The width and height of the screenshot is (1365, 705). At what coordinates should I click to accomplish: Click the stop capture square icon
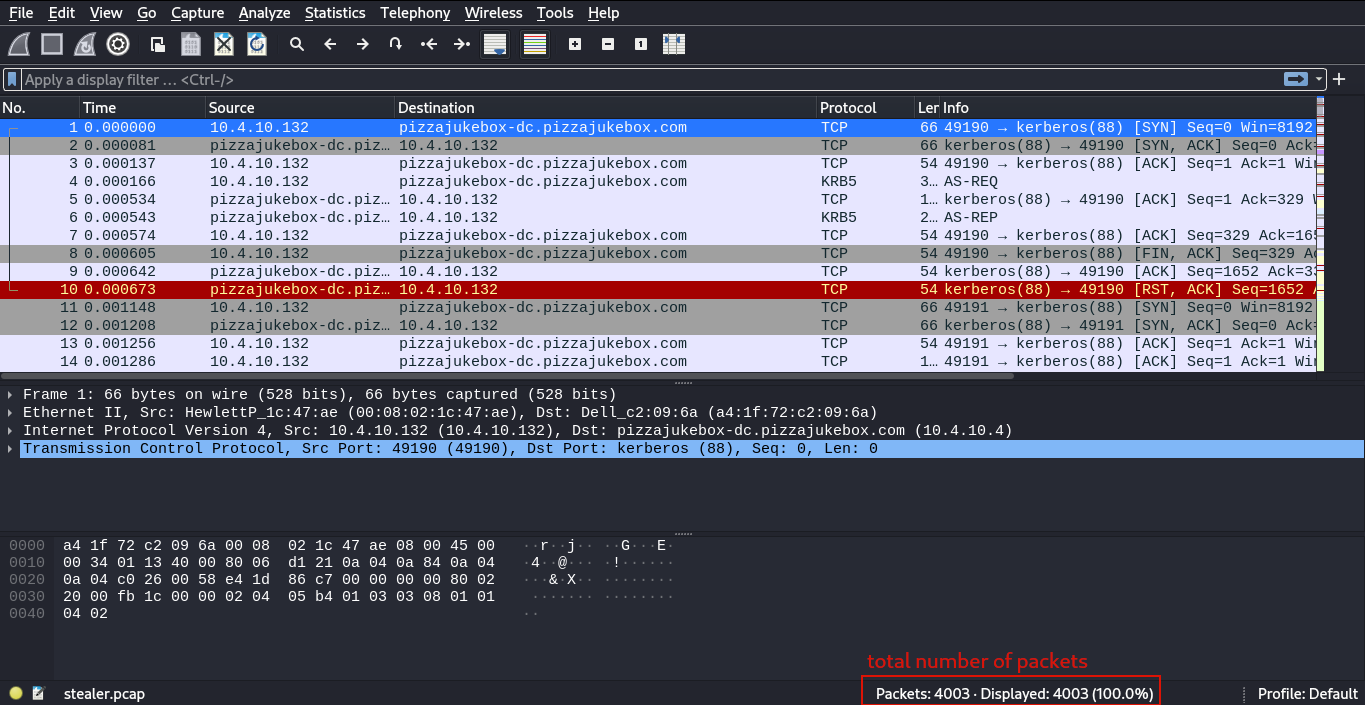[x=52, y=44]
